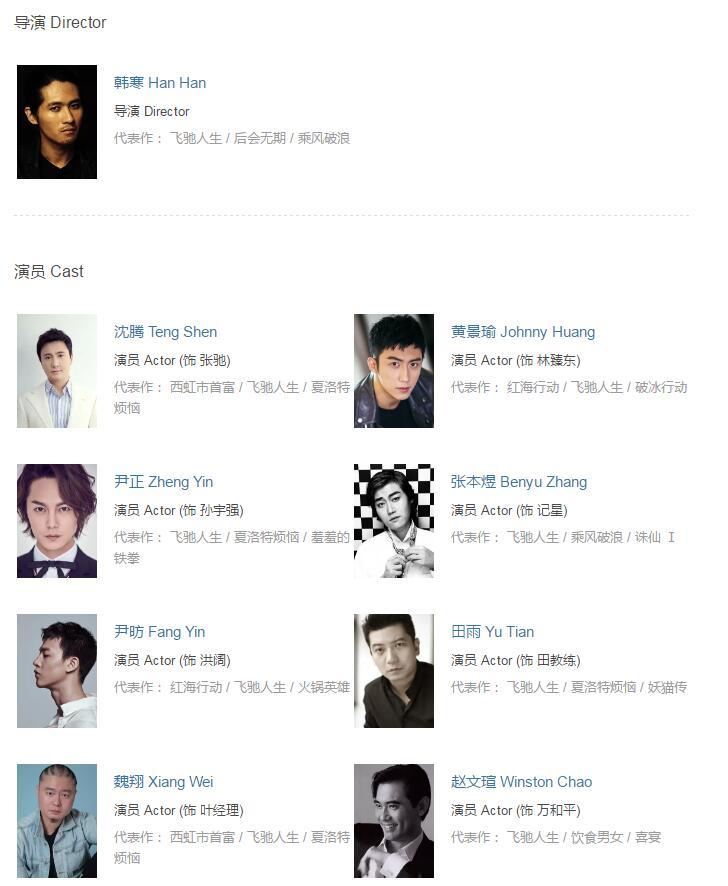Click 演员 Cast section heading
This screenshot has width=728, height=886.
[x=49, y=272]
